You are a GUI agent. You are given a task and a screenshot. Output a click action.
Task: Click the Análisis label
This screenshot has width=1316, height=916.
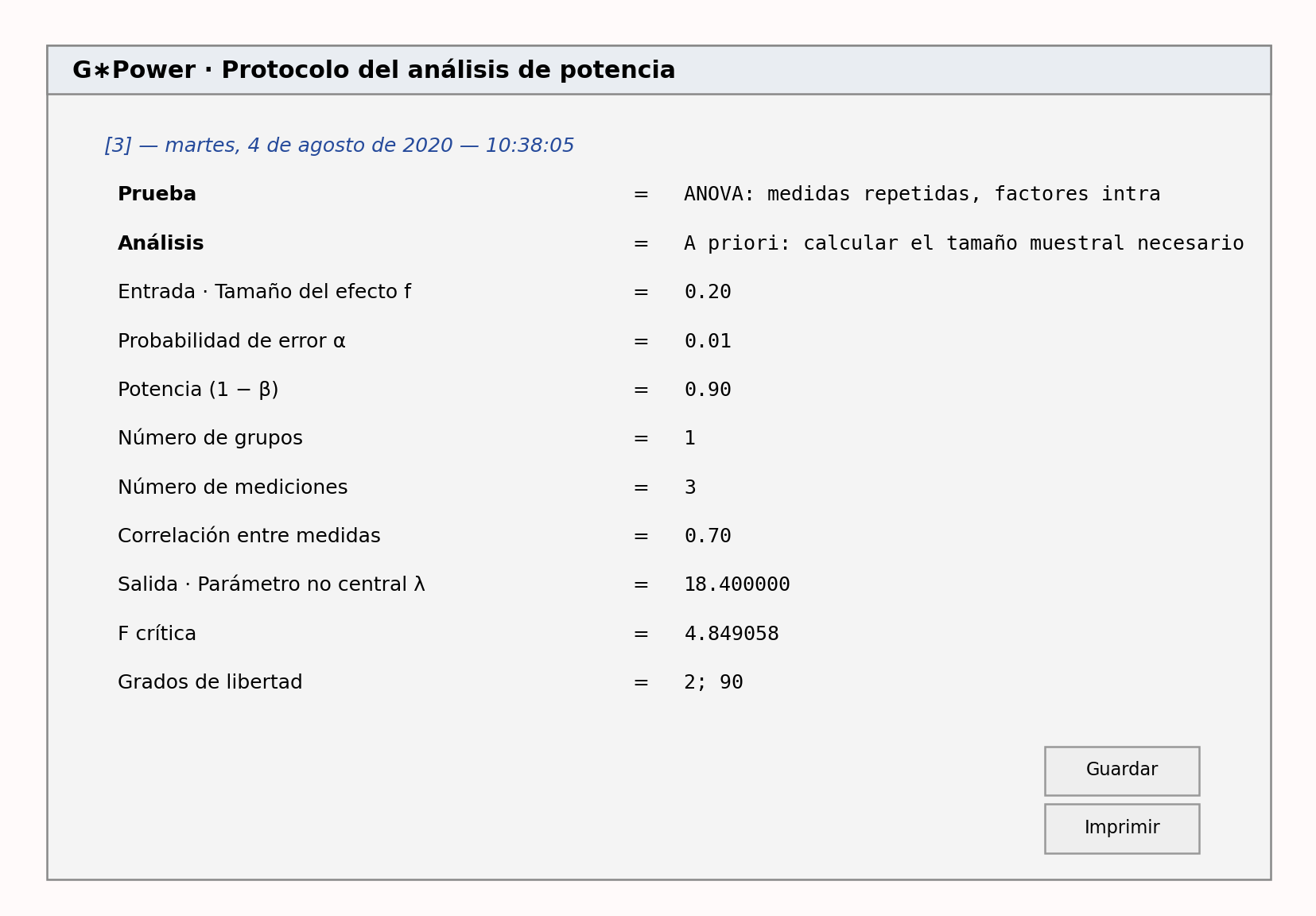coord(161,244)
